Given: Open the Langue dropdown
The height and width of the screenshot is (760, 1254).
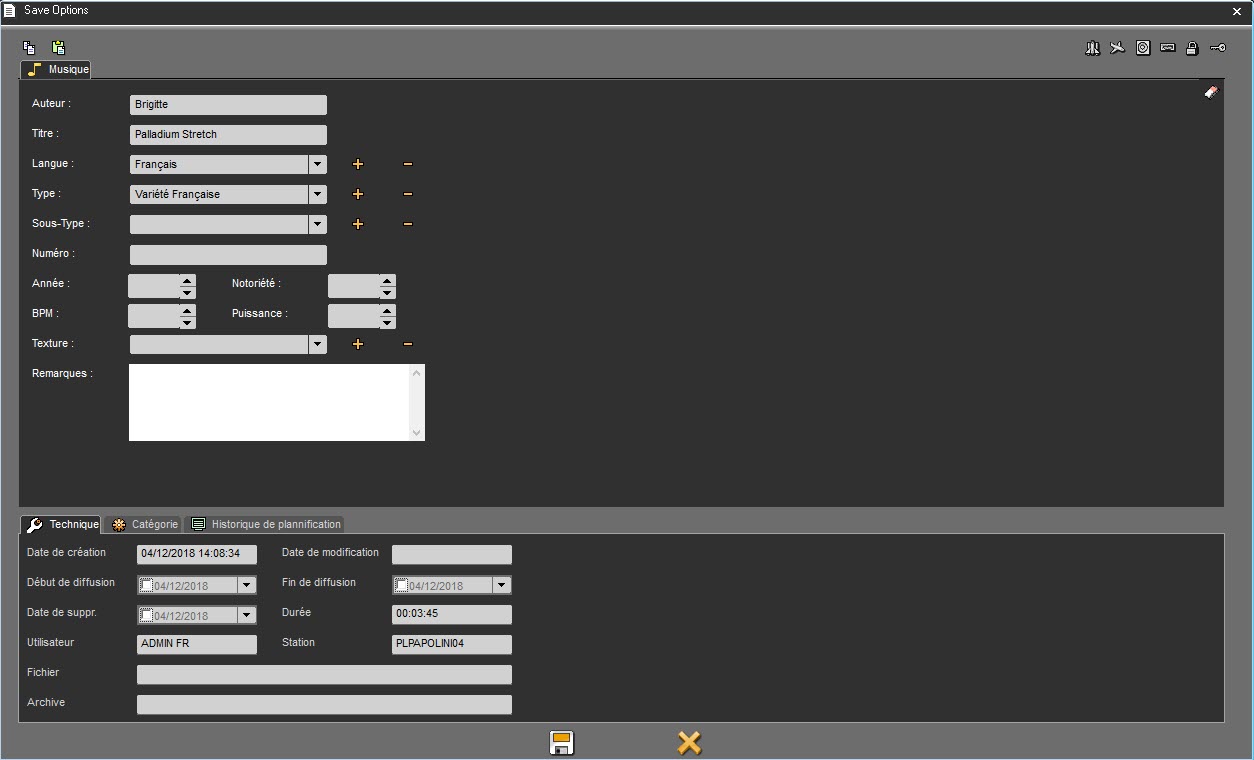Looking at the screenshot, I should click(x=317, y=164).
